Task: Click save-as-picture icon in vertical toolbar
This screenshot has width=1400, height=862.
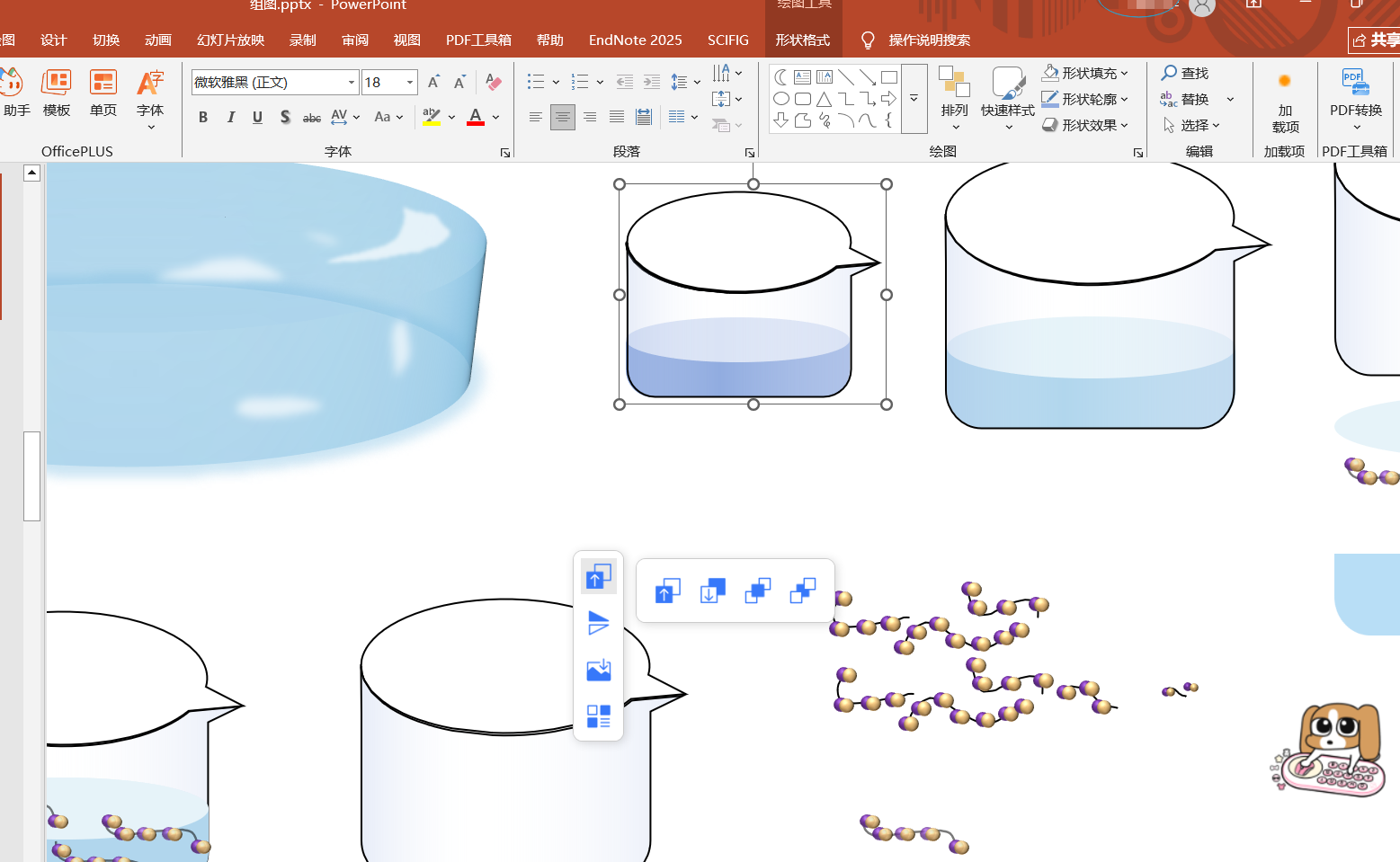Action: click(599, 670)
